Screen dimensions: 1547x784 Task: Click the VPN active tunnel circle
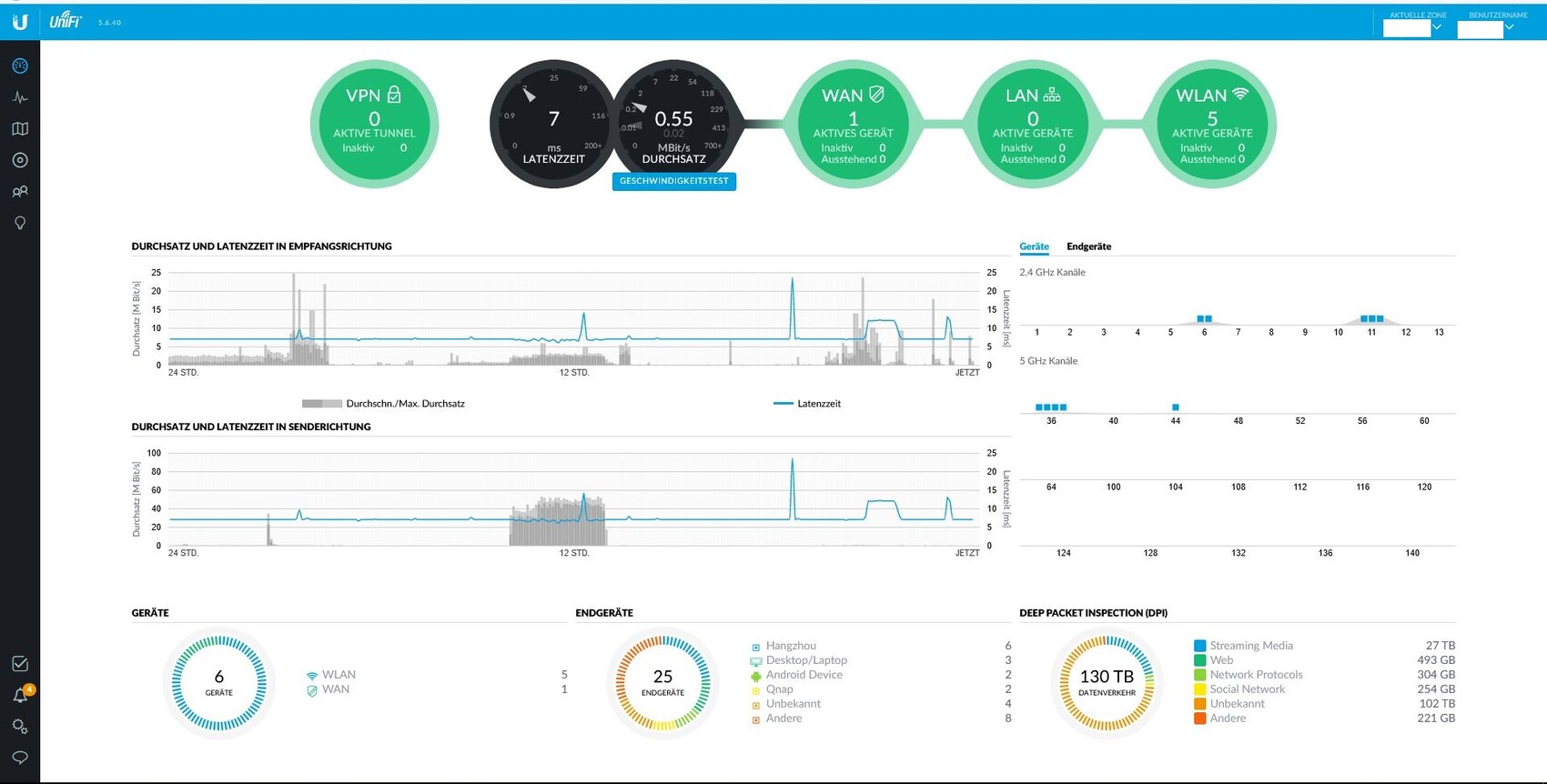(x=374, y=125)
